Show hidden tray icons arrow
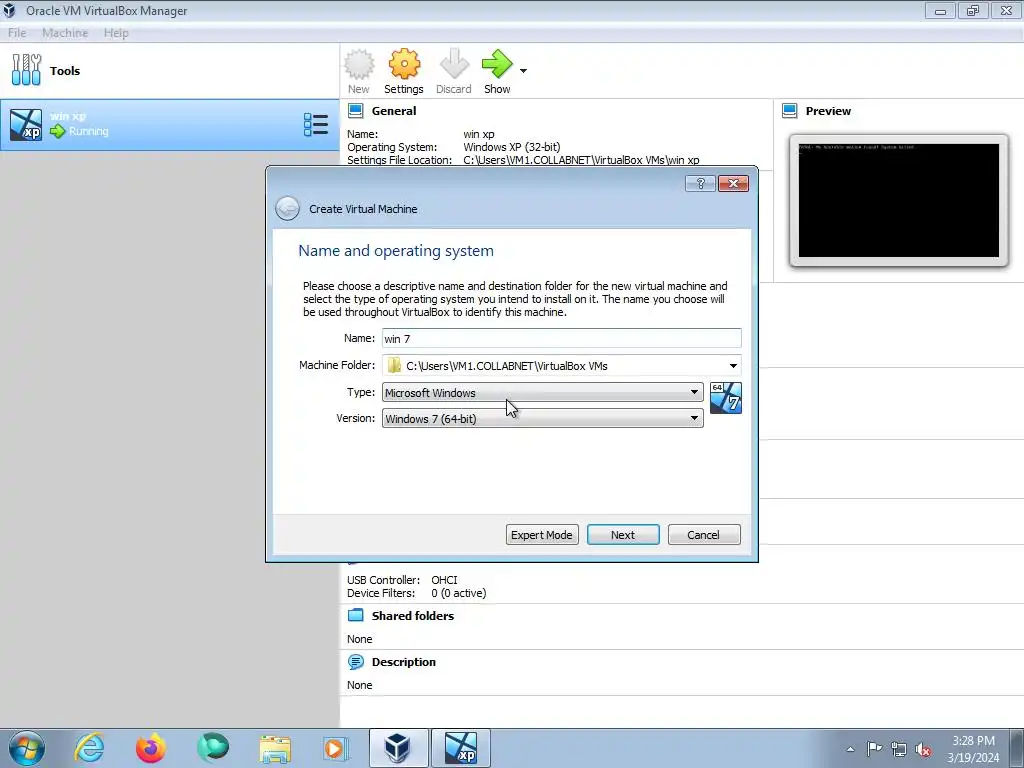Screen dimensions: 1024x768 pos(850,749)
